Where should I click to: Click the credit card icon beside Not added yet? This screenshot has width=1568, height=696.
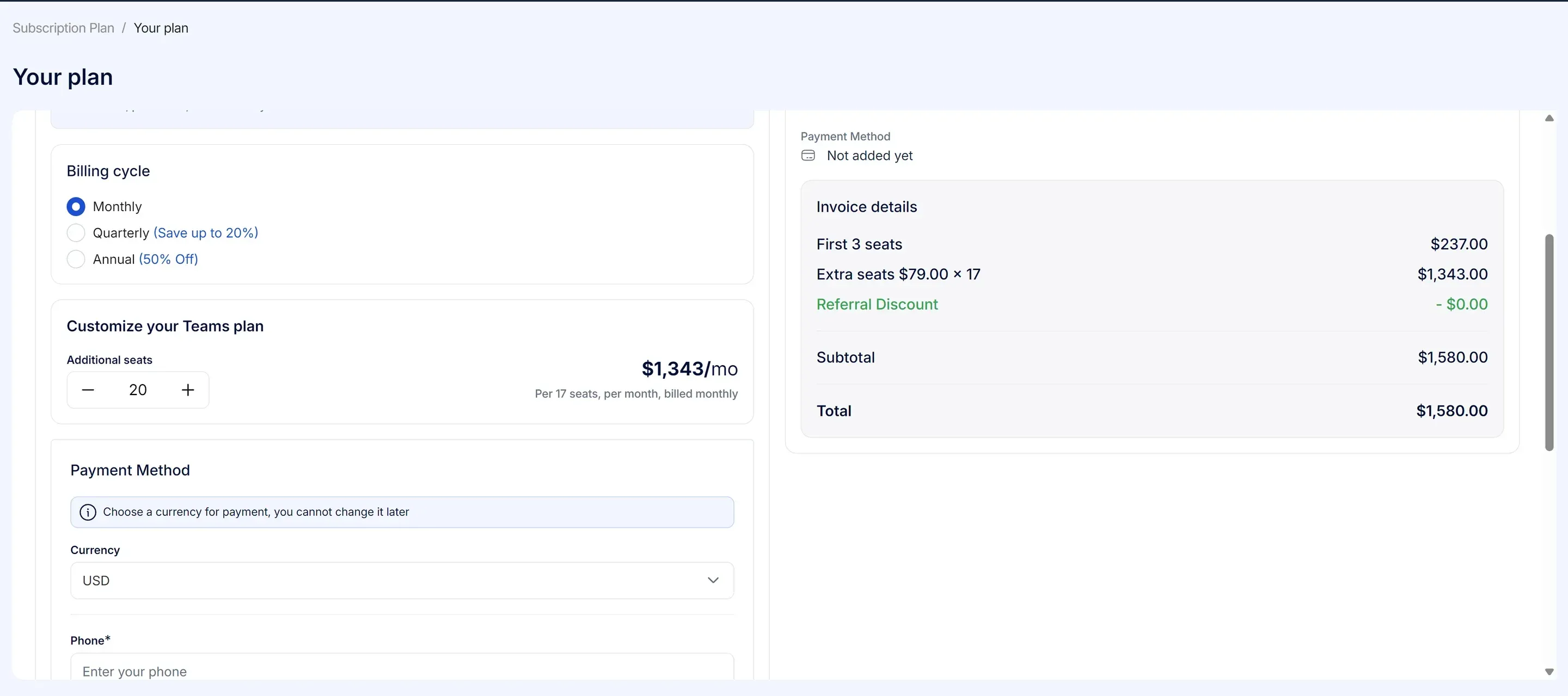tap(808, 156)
